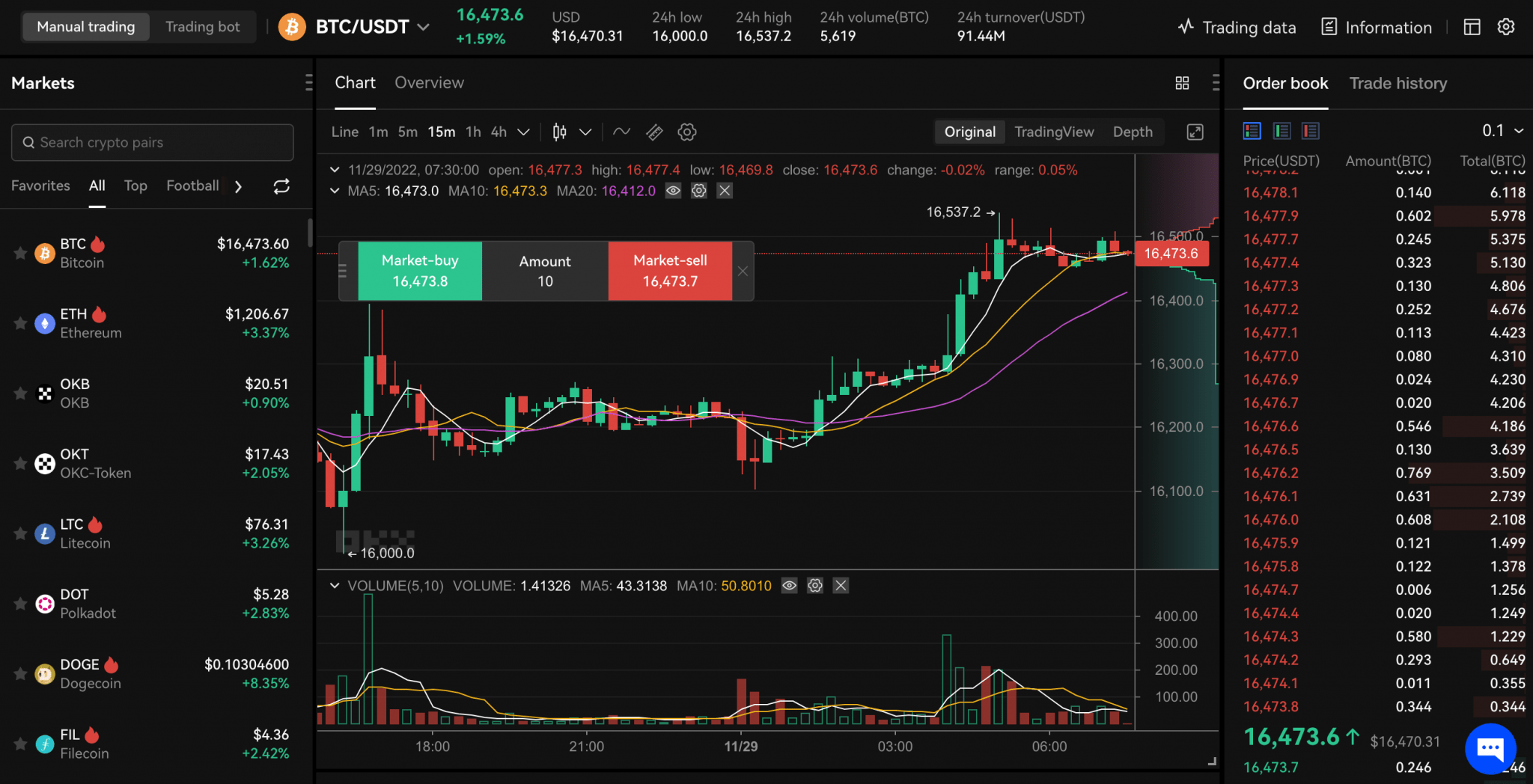This screenshot has height=784, width=1533.
Task: Switch order book to buy-only green view
Action: click(x=1281, y=130)
